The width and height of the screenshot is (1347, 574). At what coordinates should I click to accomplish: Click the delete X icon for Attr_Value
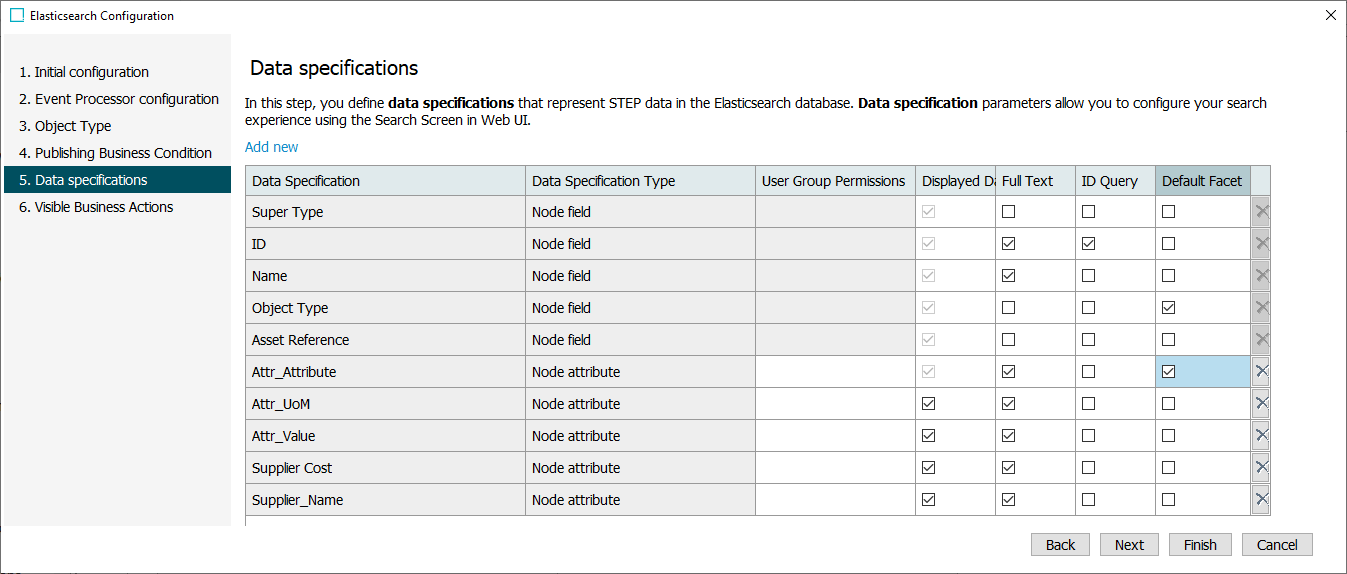point(1261,436)
